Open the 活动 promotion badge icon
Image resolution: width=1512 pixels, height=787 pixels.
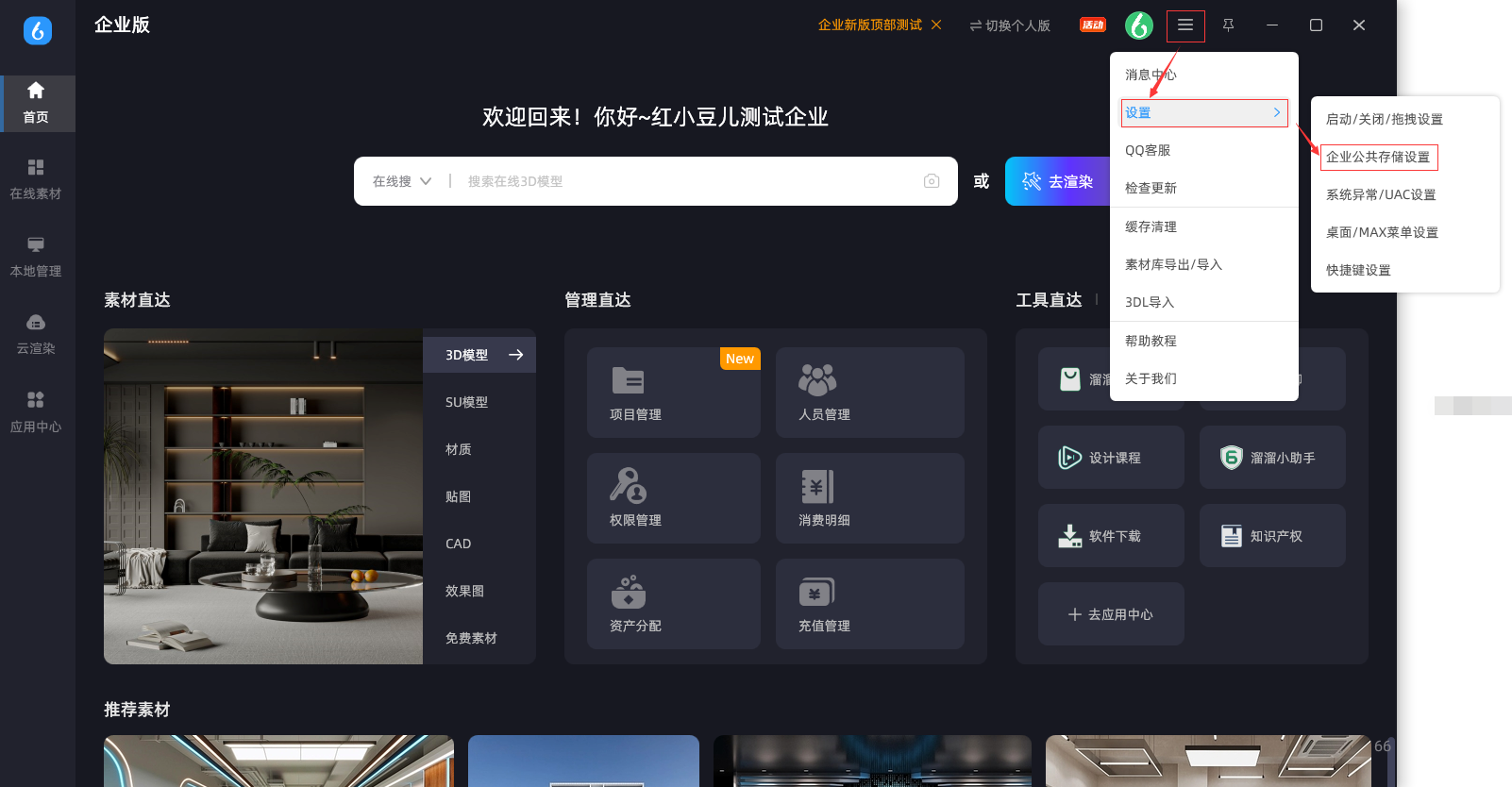(1093, 25)
